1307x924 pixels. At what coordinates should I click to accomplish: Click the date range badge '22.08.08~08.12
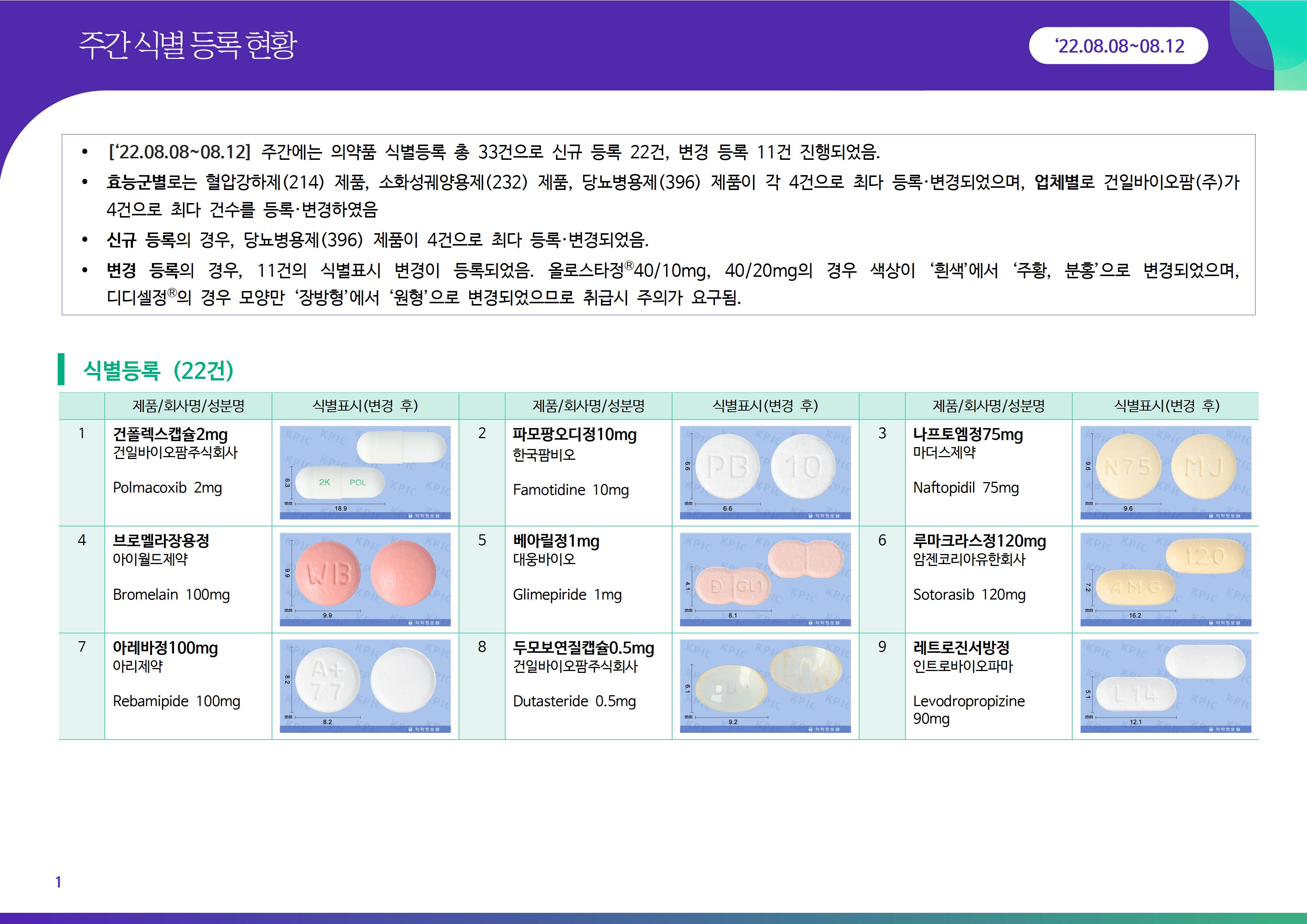1118,45
